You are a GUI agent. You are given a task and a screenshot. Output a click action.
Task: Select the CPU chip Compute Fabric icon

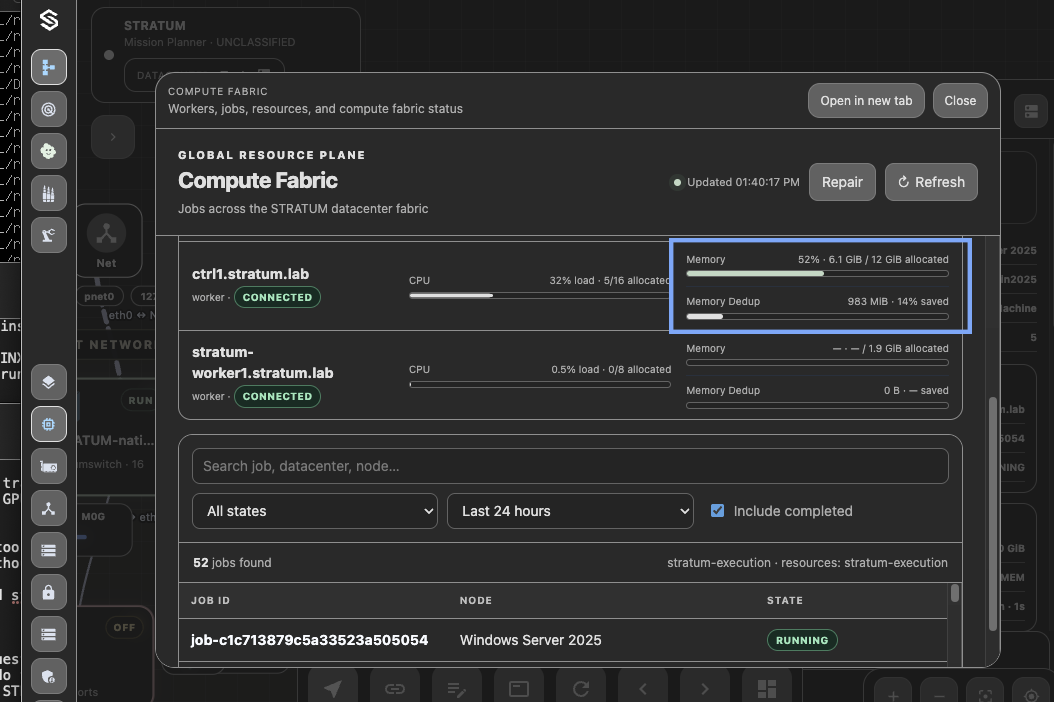(x=48, y=424)
